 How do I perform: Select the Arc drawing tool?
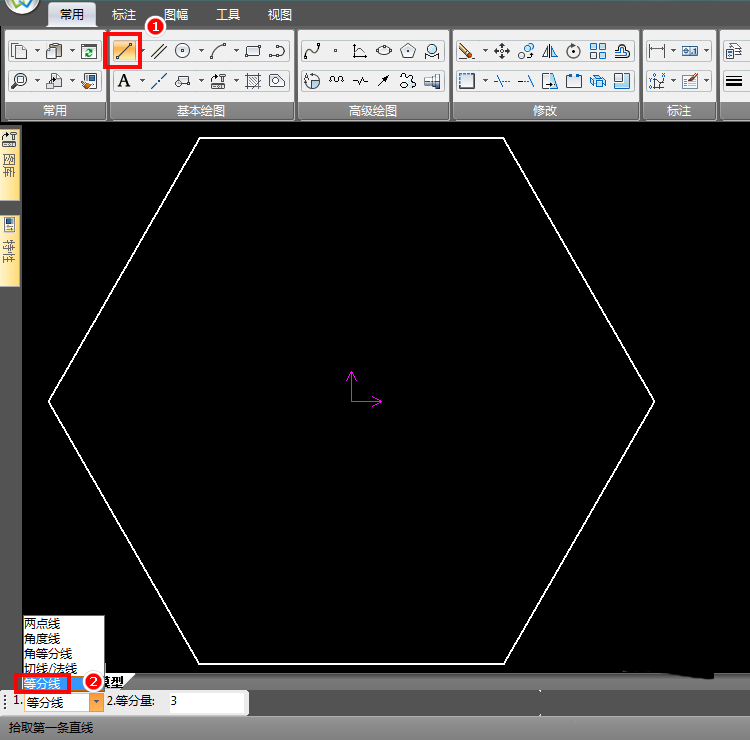tap(218, 51)
